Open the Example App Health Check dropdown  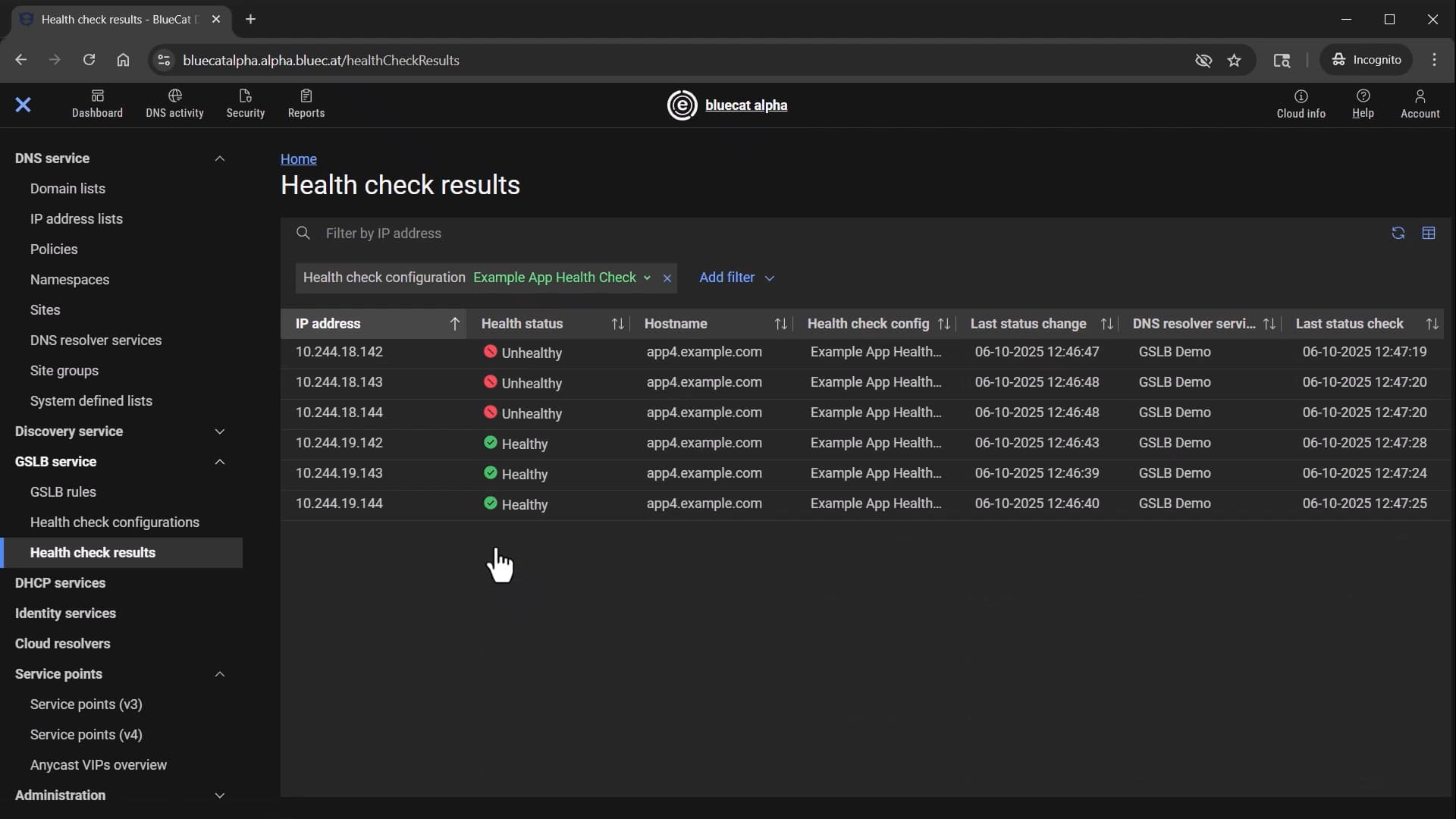pyautogui.click(x=648, y=278)
